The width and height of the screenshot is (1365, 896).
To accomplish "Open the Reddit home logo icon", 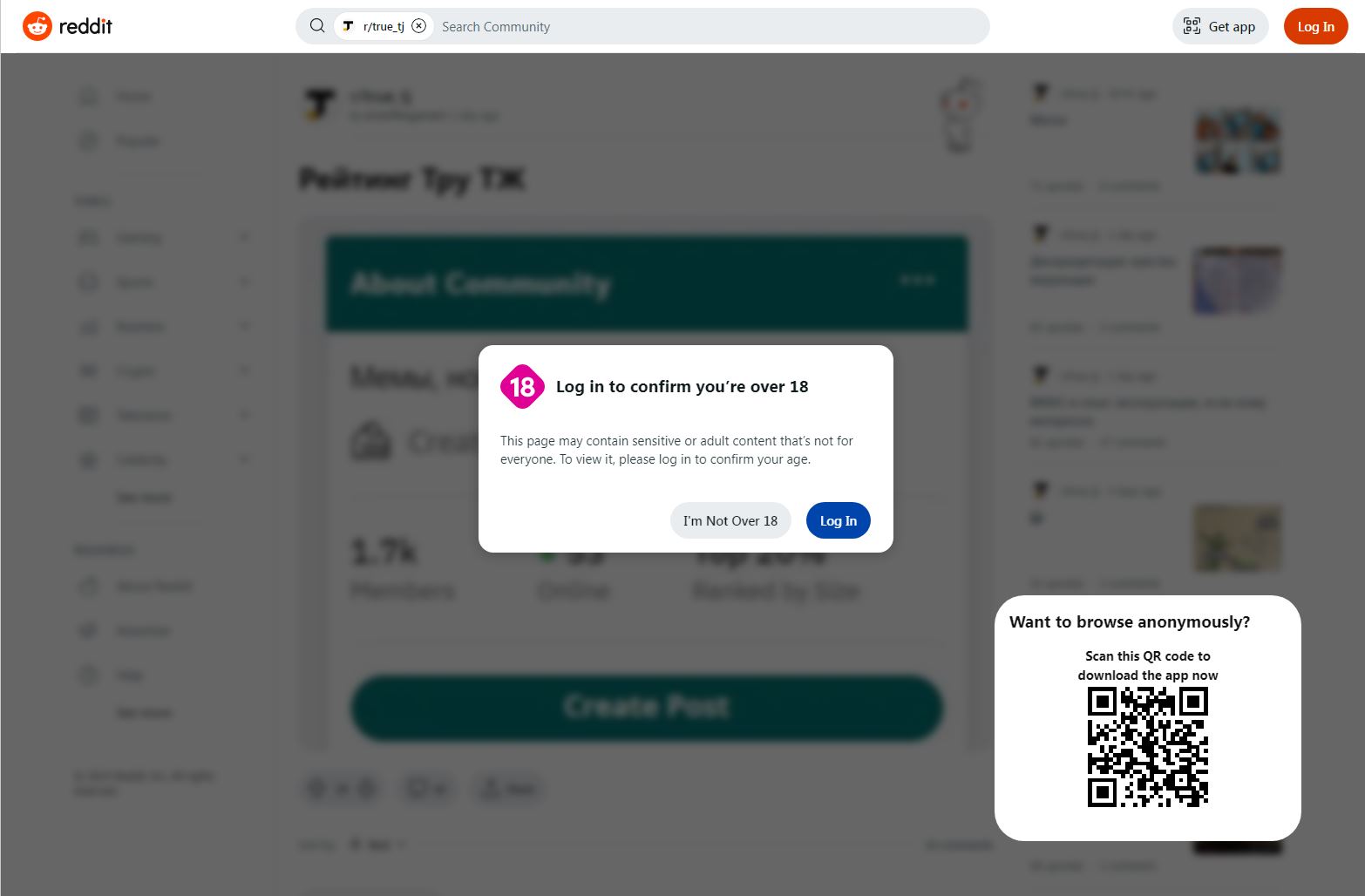I will [38, 25].
